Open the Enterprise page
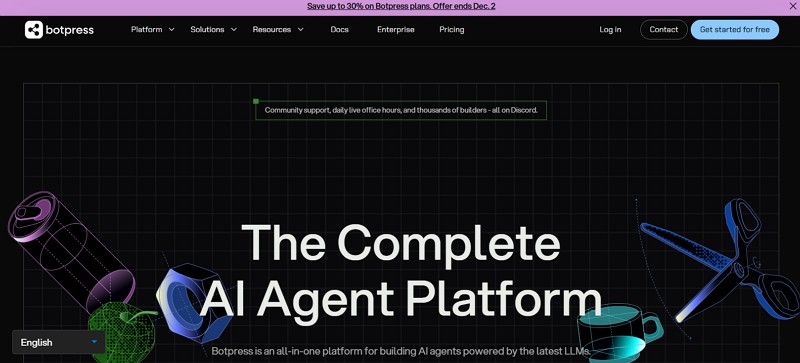 pyautogui.click(x=395, y=30)
